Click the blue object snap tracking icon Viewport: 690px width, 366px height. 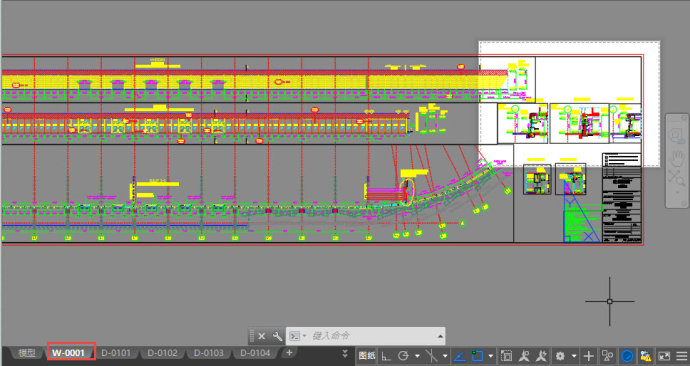[459, 355]
